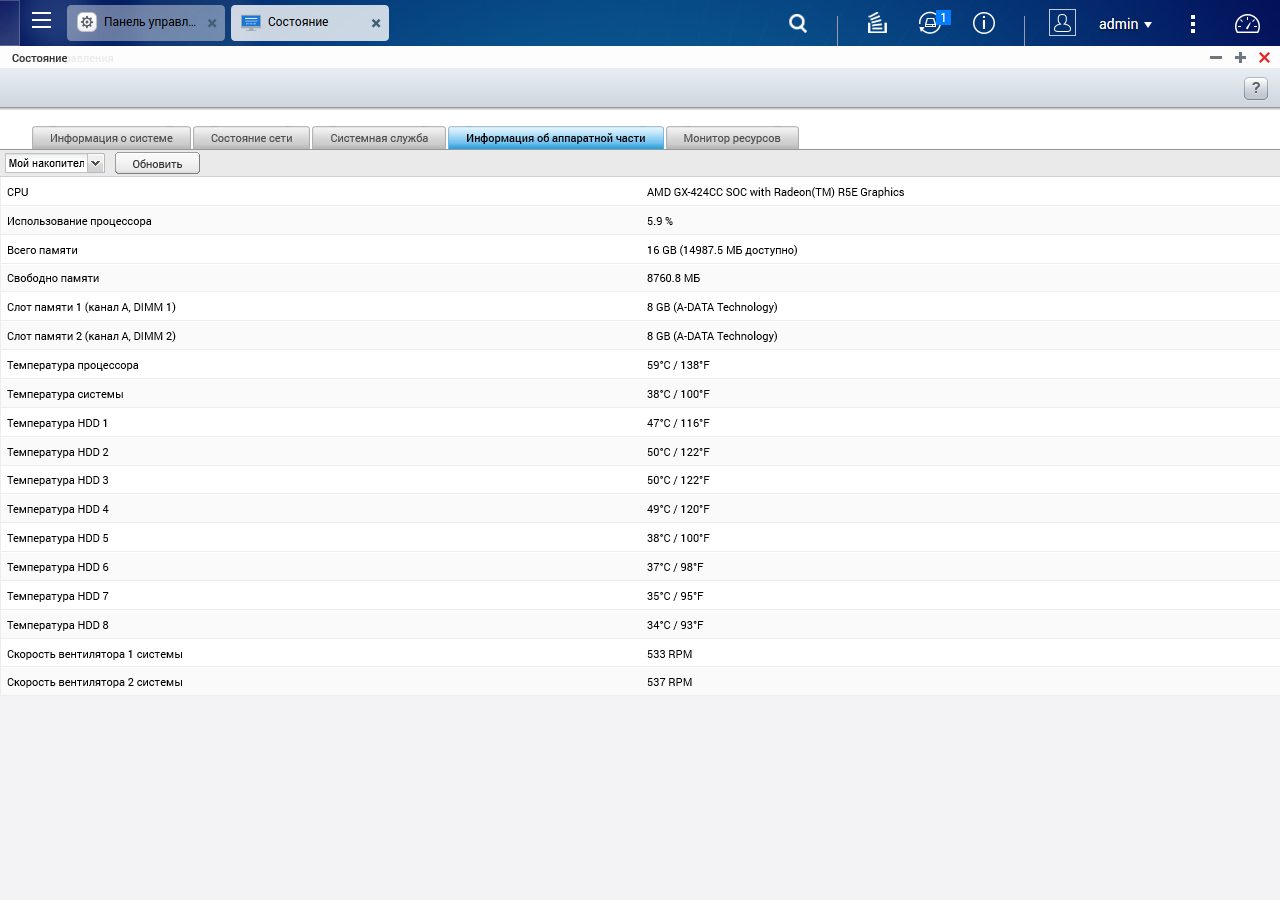
Task: Switch to Панель управления taskbar window
Action: pos(146,23)
